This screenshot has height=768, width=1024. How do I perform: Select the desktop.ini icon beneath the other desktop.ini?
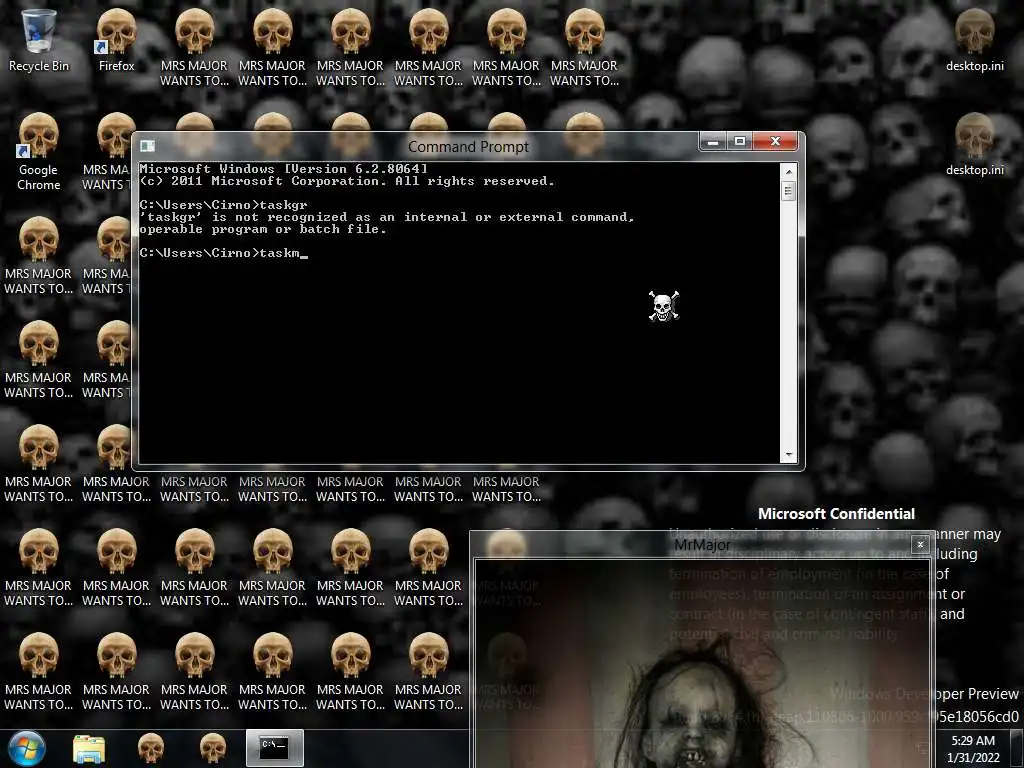974,144
